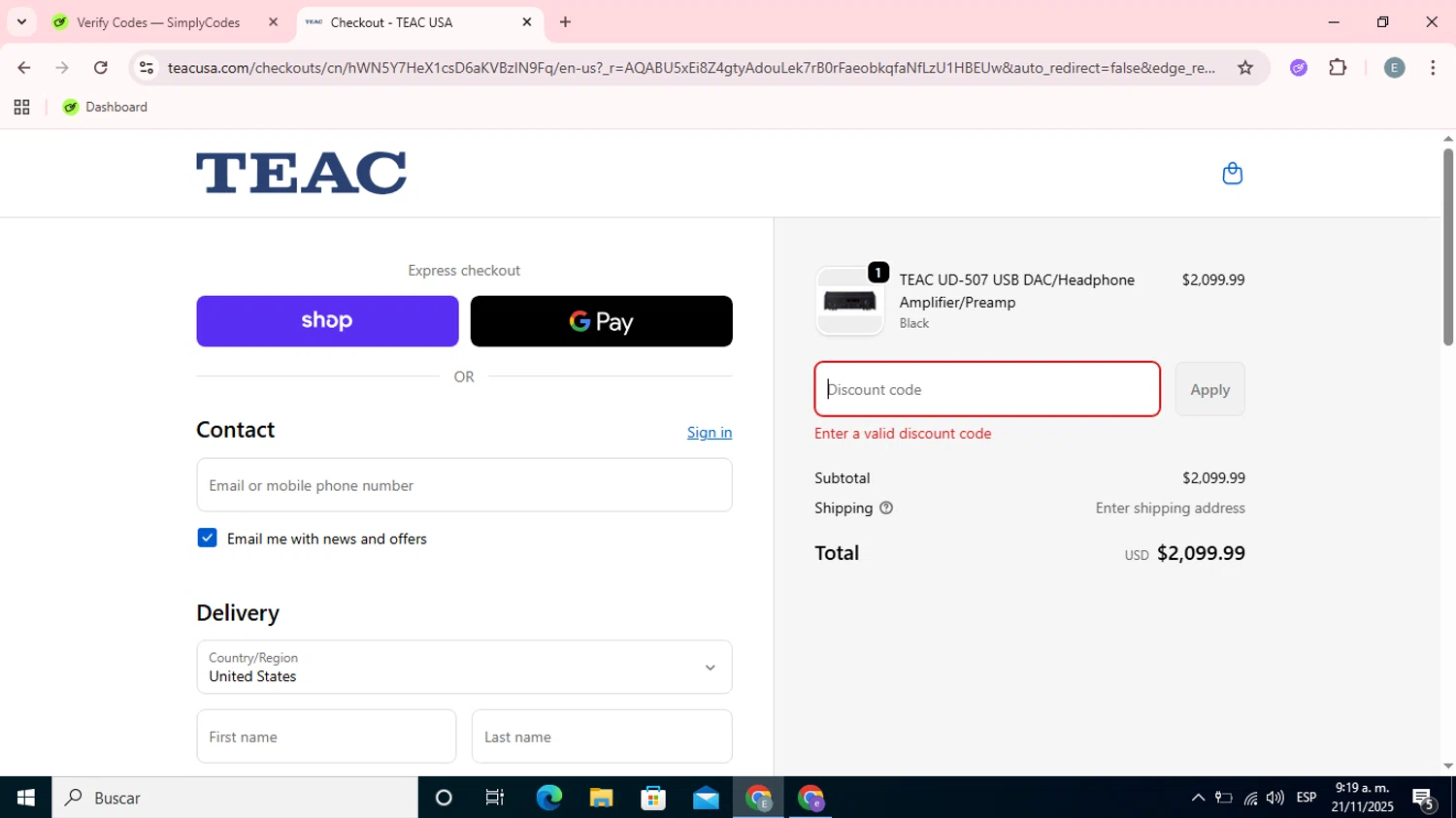The image size is (1456, 818).
Task: Open Task View in the taskbar
Action: pos(495,798)
